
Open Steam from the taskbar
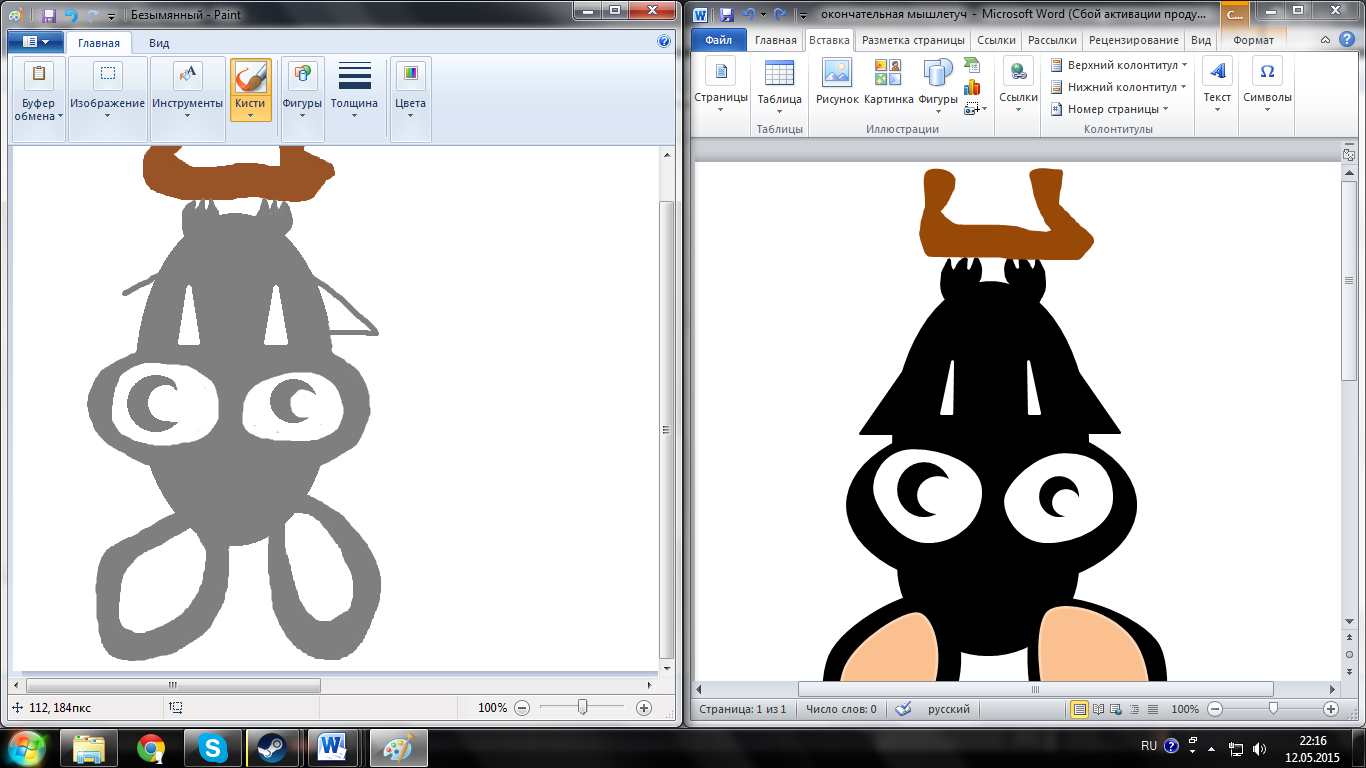pos(272,748)
